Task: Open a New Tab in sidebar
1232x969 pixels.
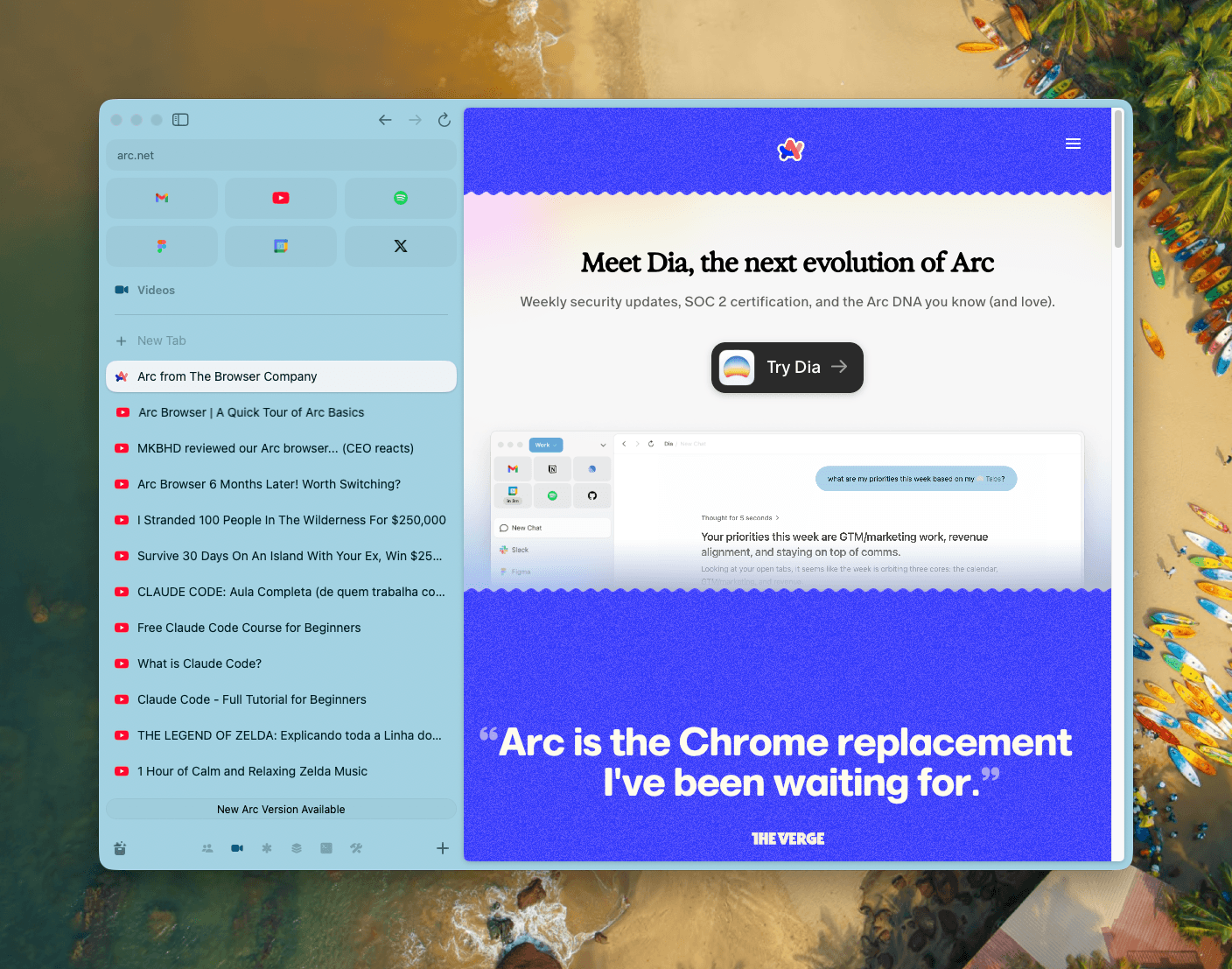Action: coord(281,341)
